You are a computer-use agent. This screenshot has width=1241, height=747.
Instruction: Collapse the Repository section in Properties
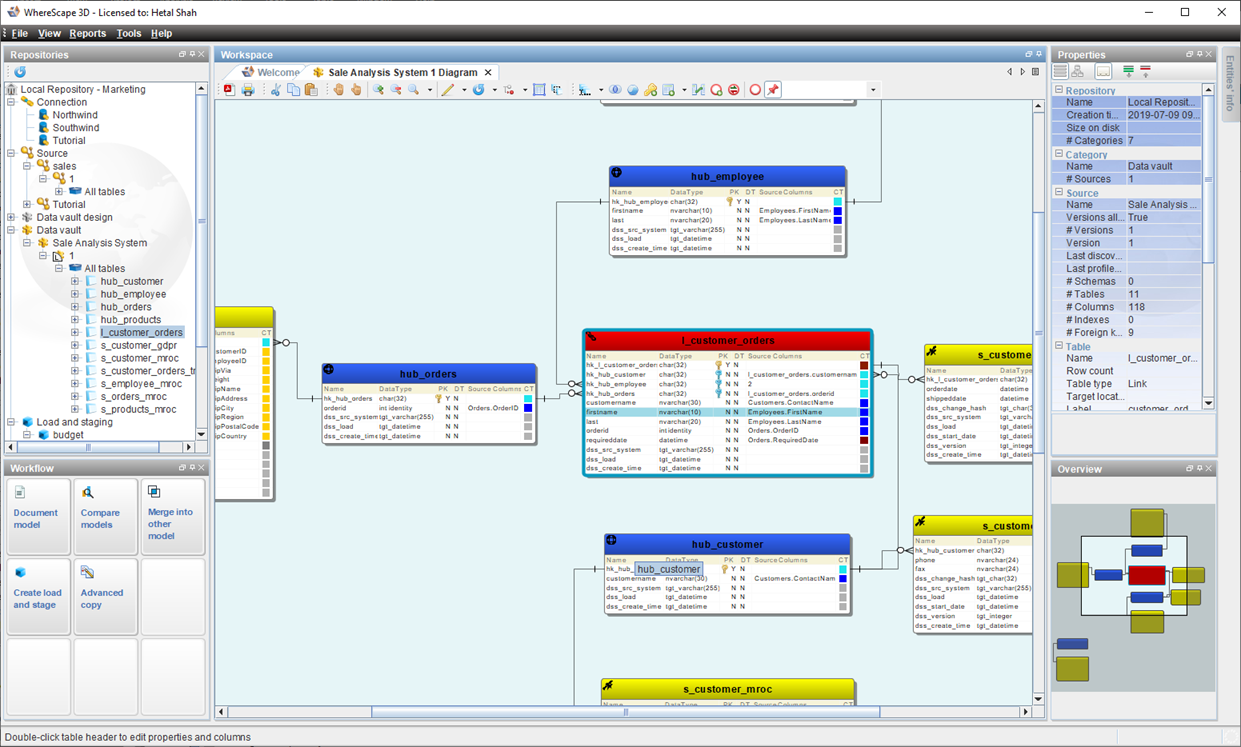click(1059, 91)
